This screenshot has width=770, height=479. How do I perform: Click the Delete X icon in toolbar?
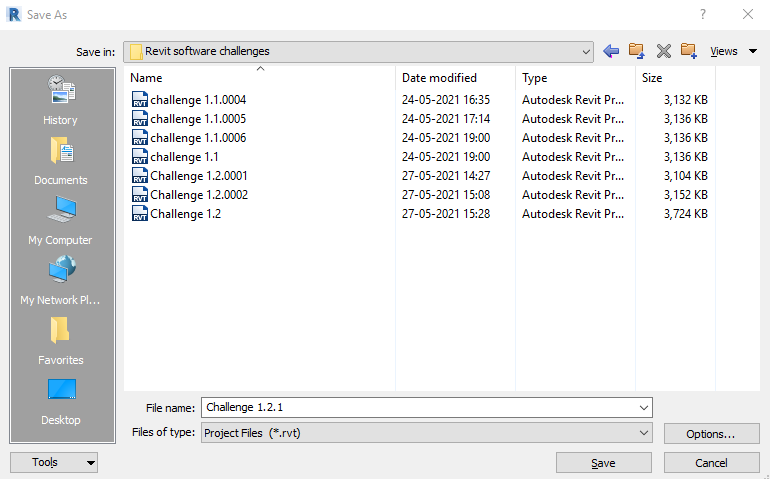coord(663,51)
